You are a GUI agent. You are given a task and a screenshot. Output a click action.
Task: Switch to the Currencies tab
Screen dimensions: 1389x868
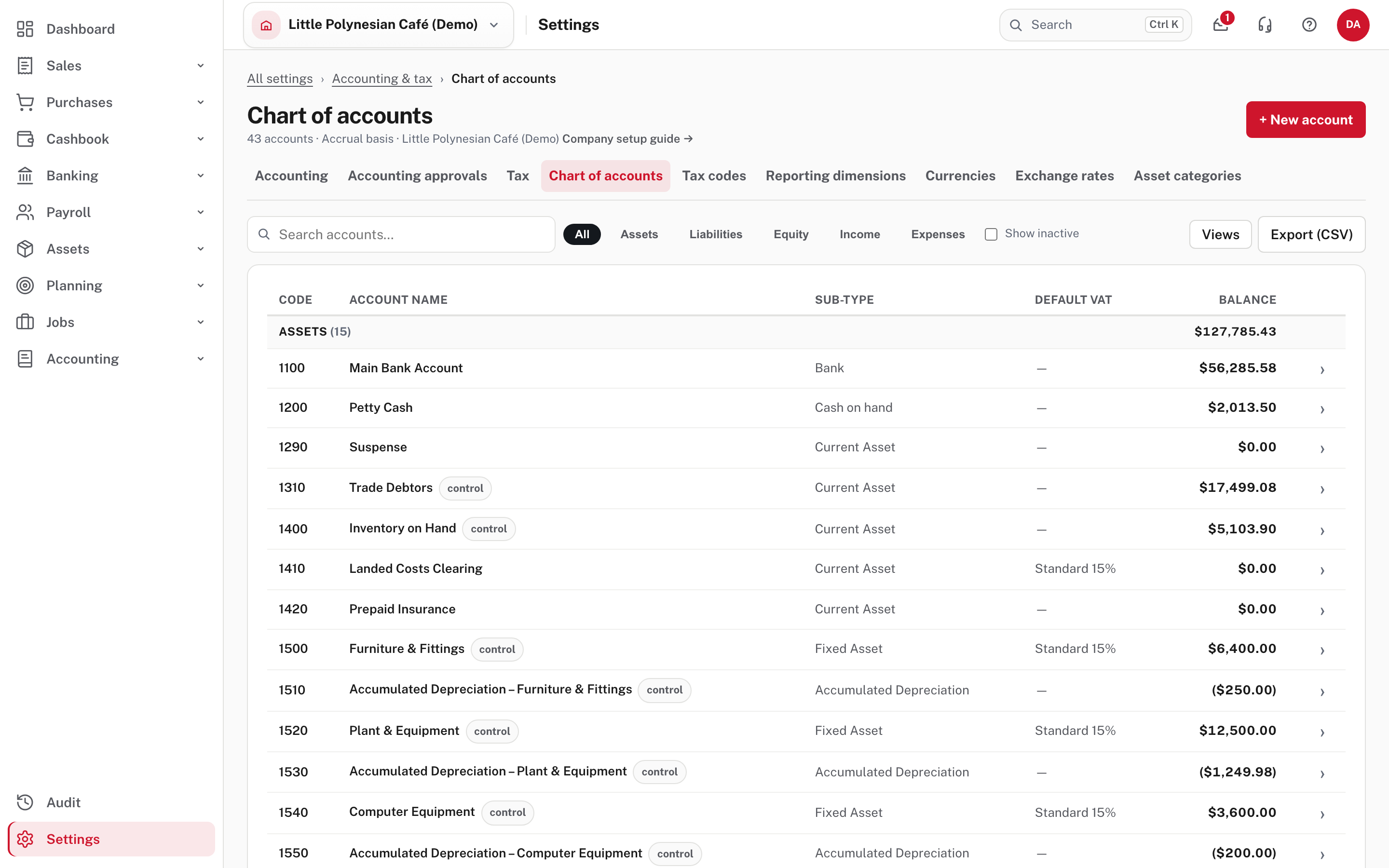pos(960,176)
